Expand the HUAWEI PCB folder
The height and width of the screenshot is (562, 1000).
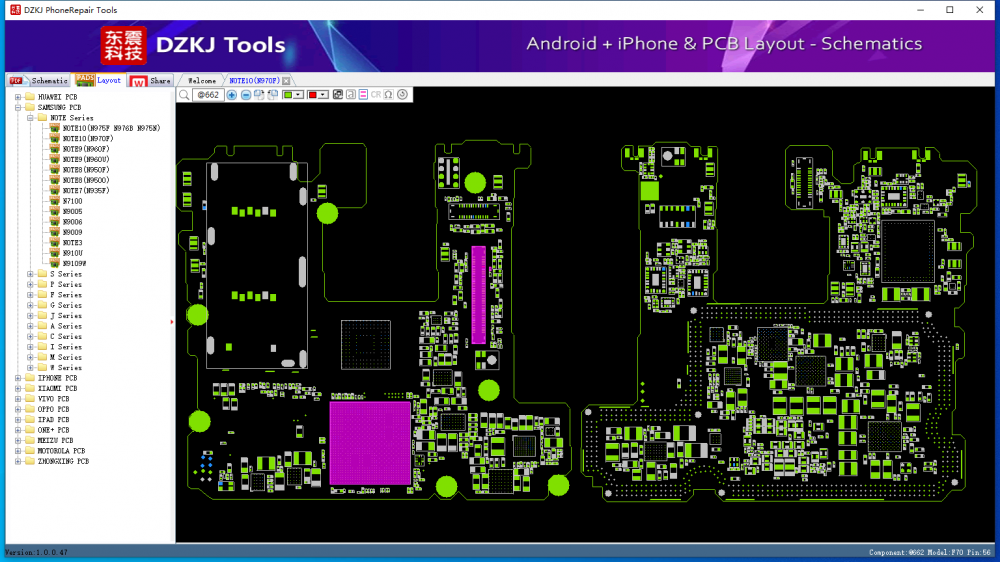(18, 97)
